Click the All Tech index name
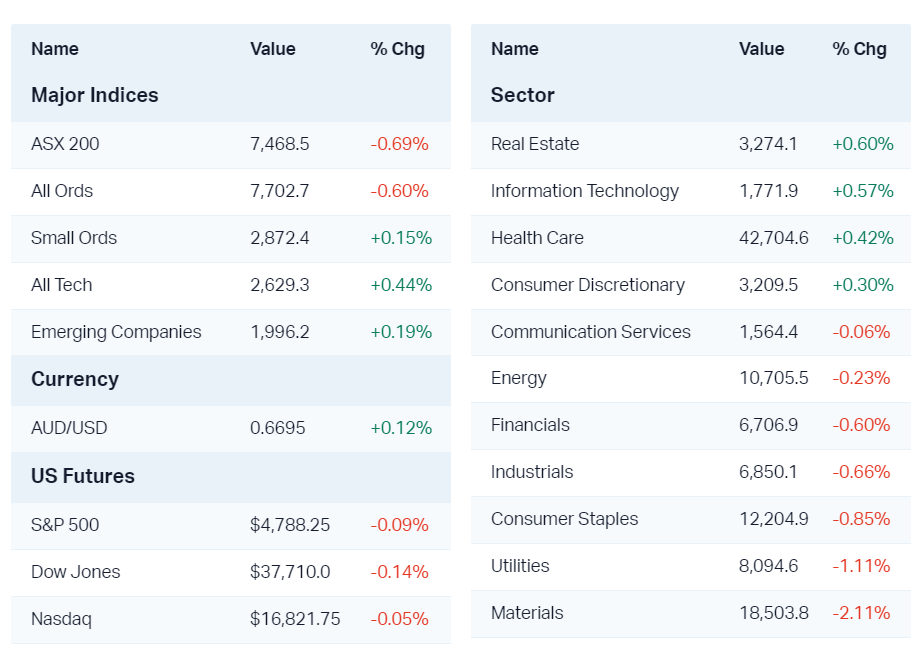Image resolution: width=924 pixels, height=647 pixels. (62, 285)
